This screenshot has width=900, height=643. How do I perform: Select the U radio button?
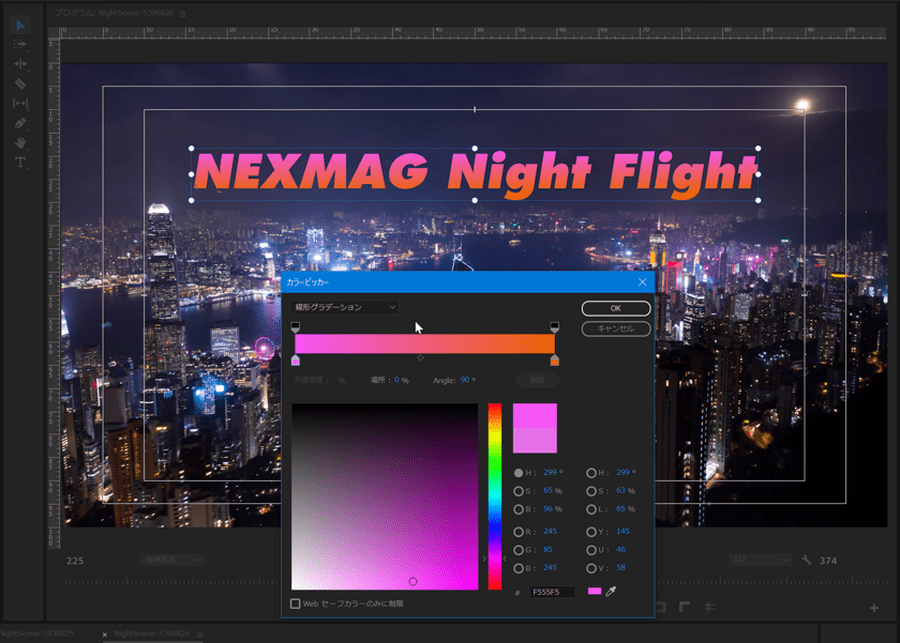591,550
